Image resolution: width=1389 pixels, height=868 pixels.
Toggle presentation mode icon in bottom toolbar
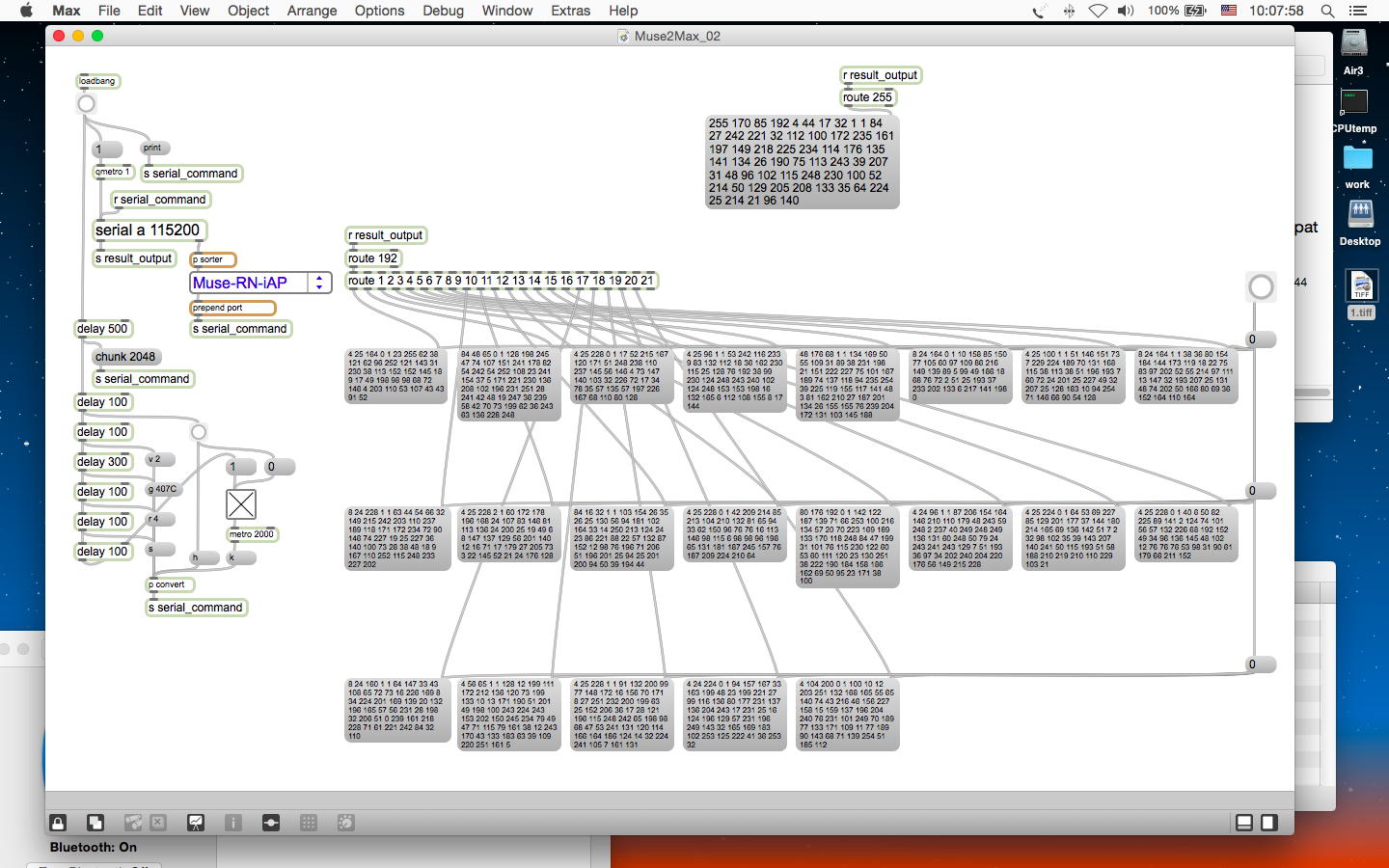pos(196,823)
